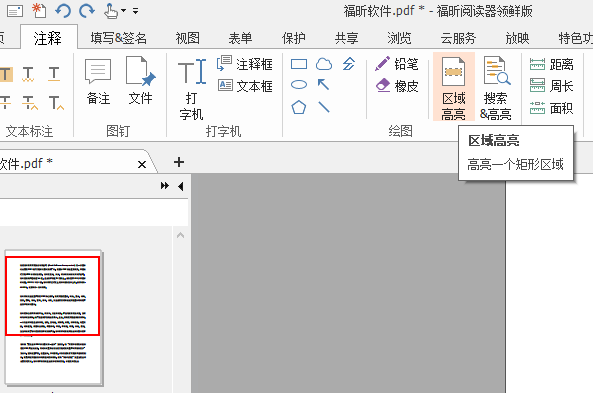
Task: Click the Undo arrow in quick toolbar
Action: tap(63, 11)
